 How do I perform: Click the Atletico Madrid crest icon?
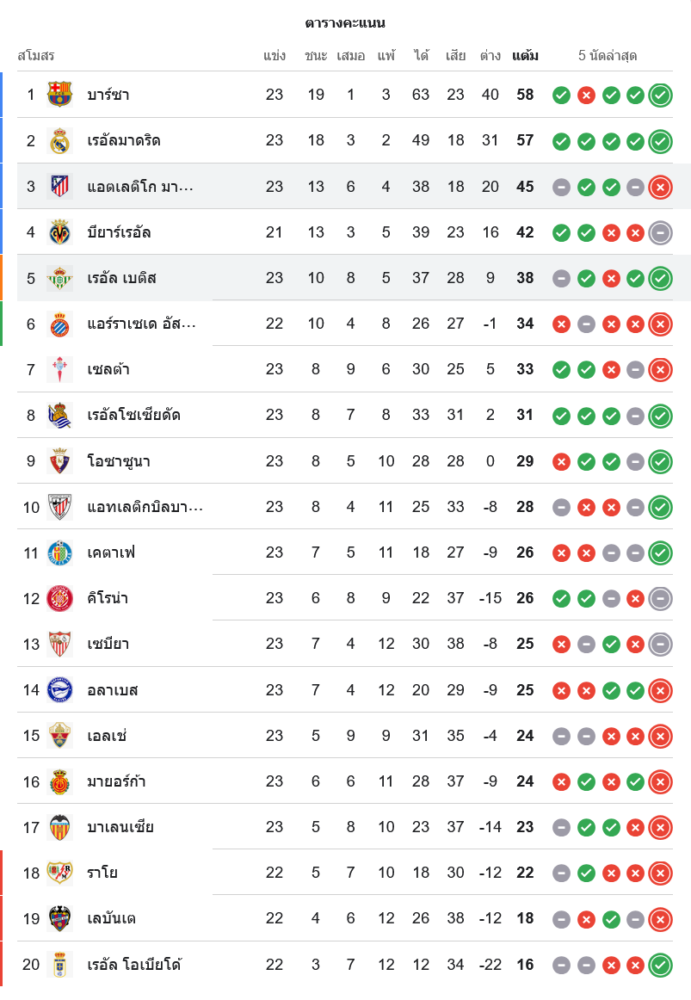click(60, 186)
